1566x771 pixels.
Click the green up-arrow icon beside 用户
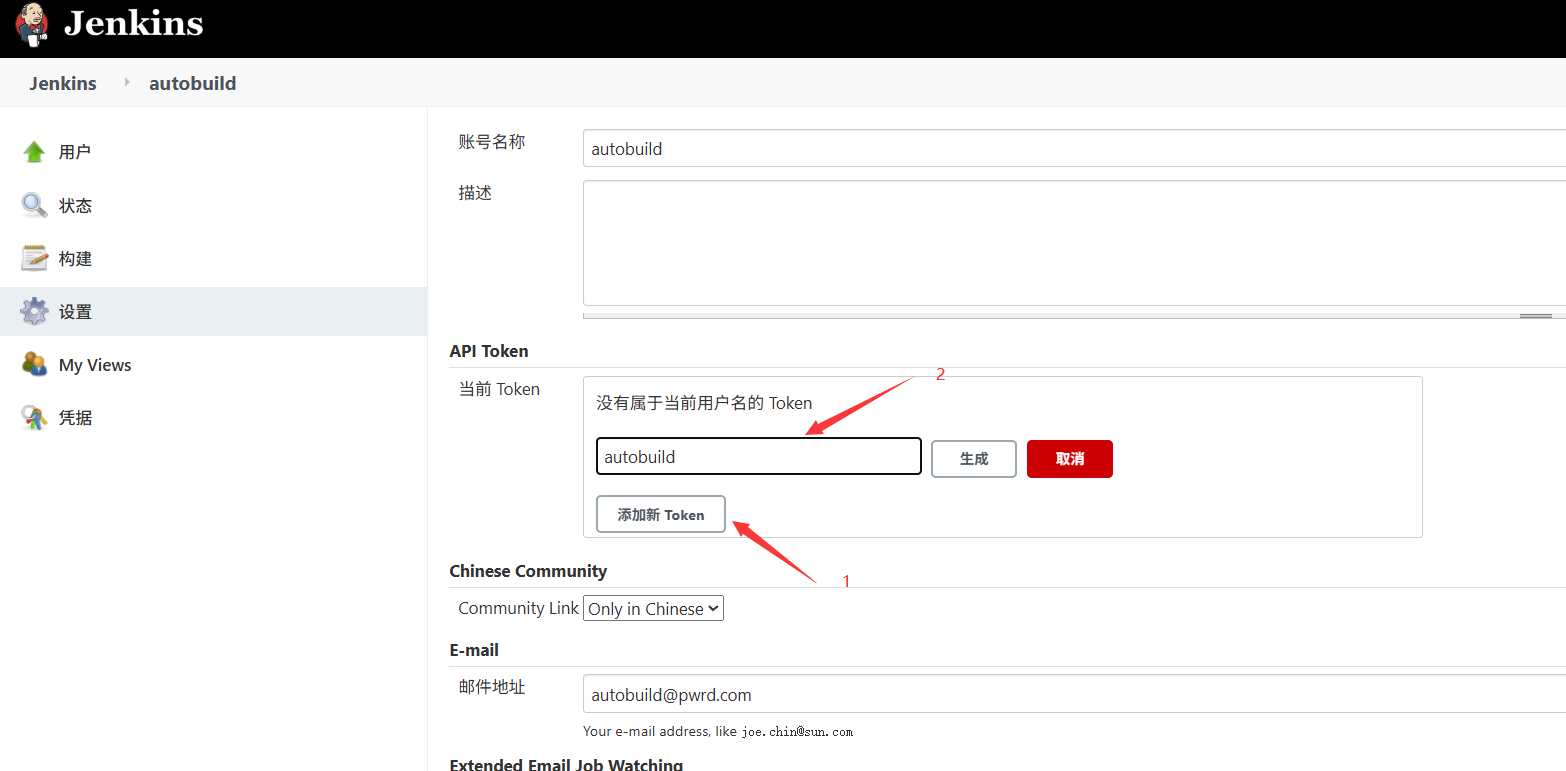tap(34, 152)
